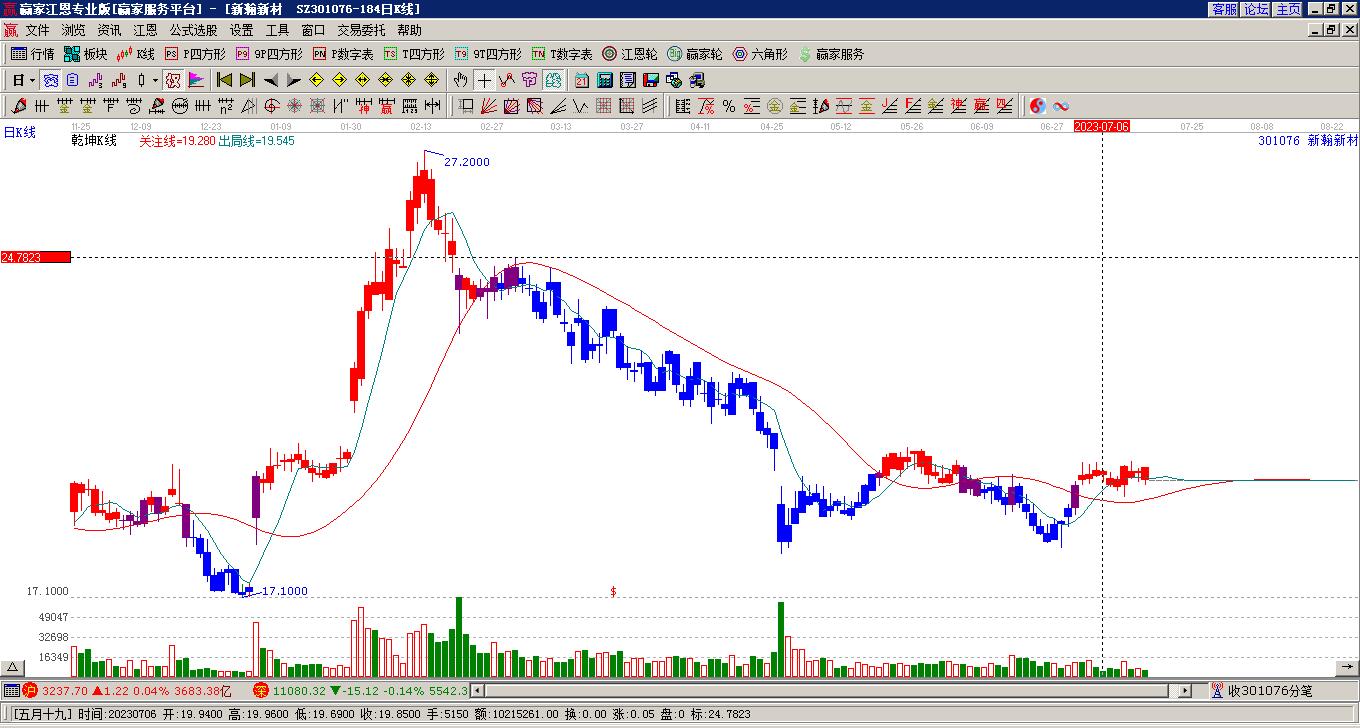
Task: Open the T四方形 tool
Action: [x=414, y=54]
